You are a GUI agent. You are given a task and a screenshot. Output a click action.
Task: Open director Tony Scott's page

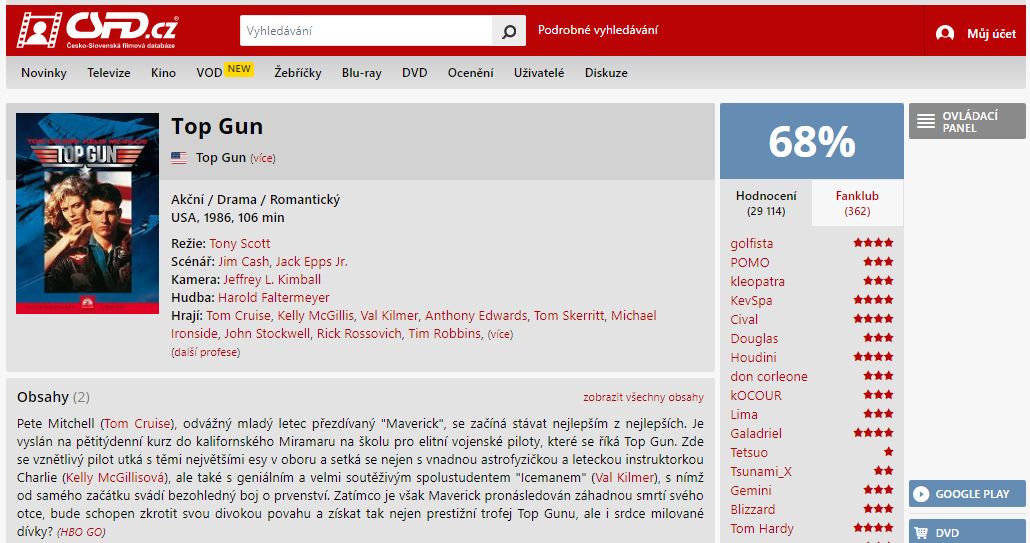pyautogui.click(x=240, y=244)
